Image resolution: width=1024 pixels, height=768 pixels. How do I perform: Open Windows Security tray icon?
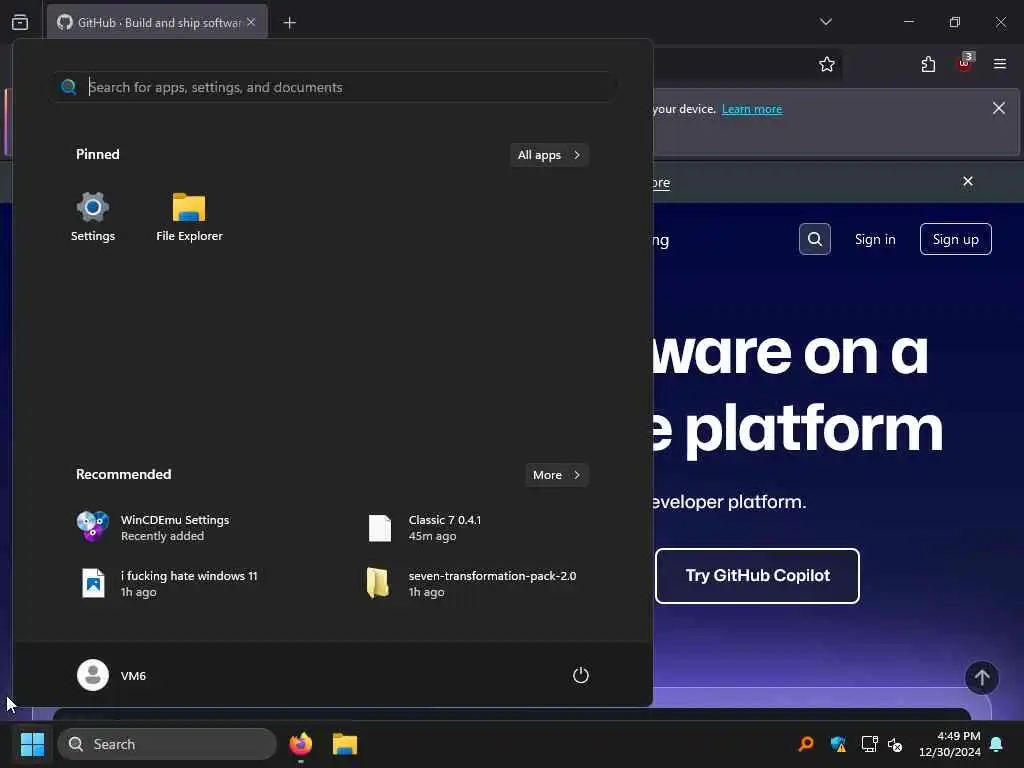(x=838, y=744)
